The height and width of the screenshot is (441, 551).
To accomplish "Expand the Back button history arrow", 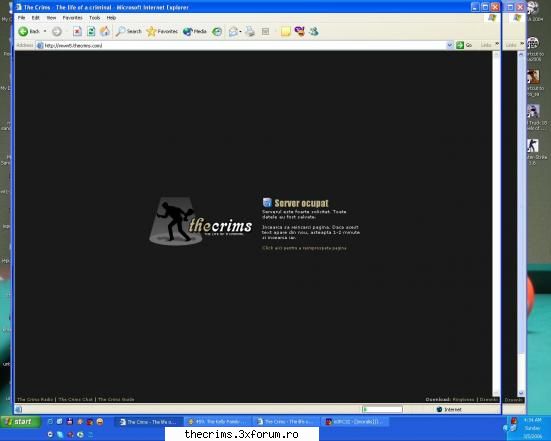I will click(x=45, y=32).
